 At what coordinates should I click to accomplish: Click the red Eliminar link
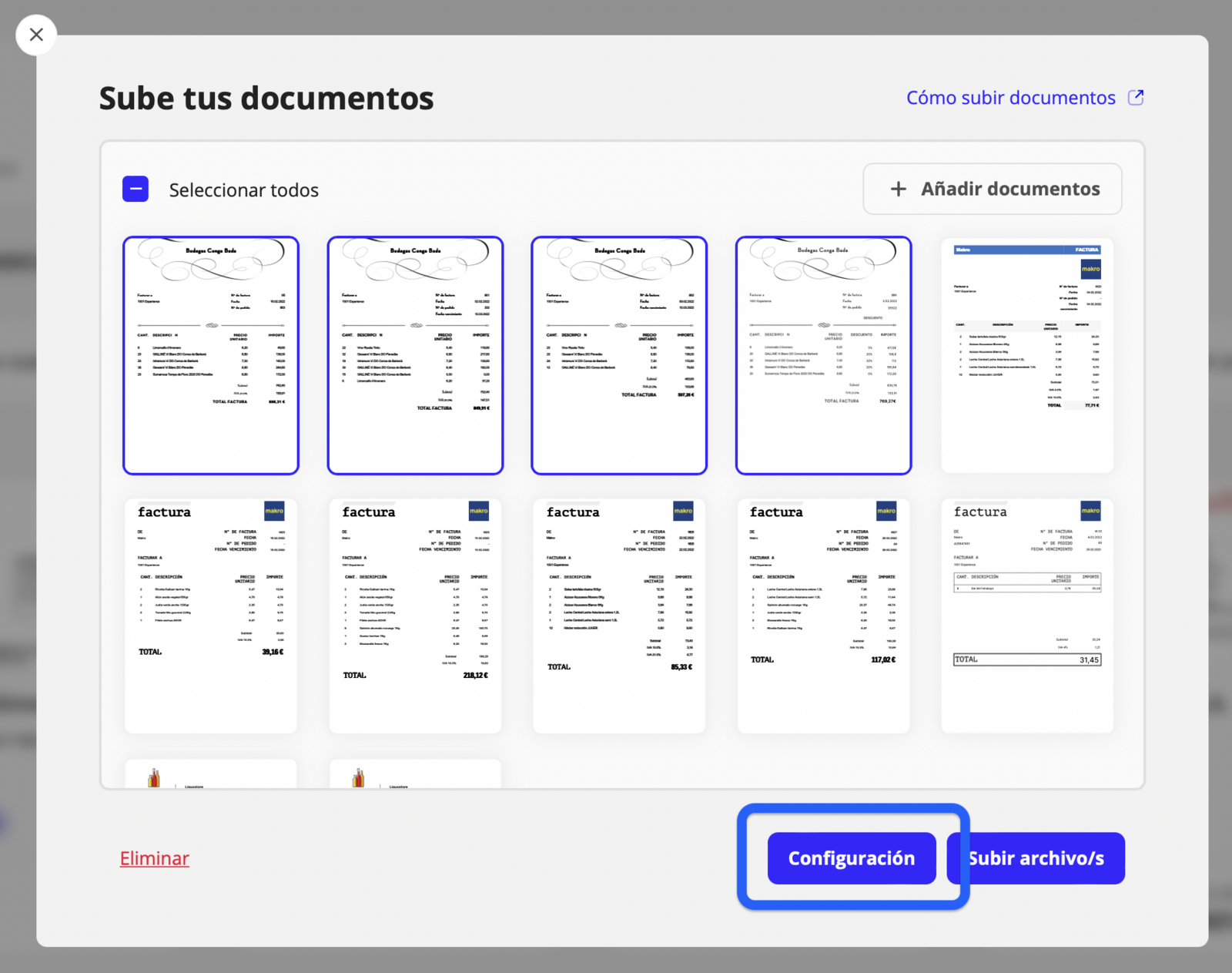[154, 858]
